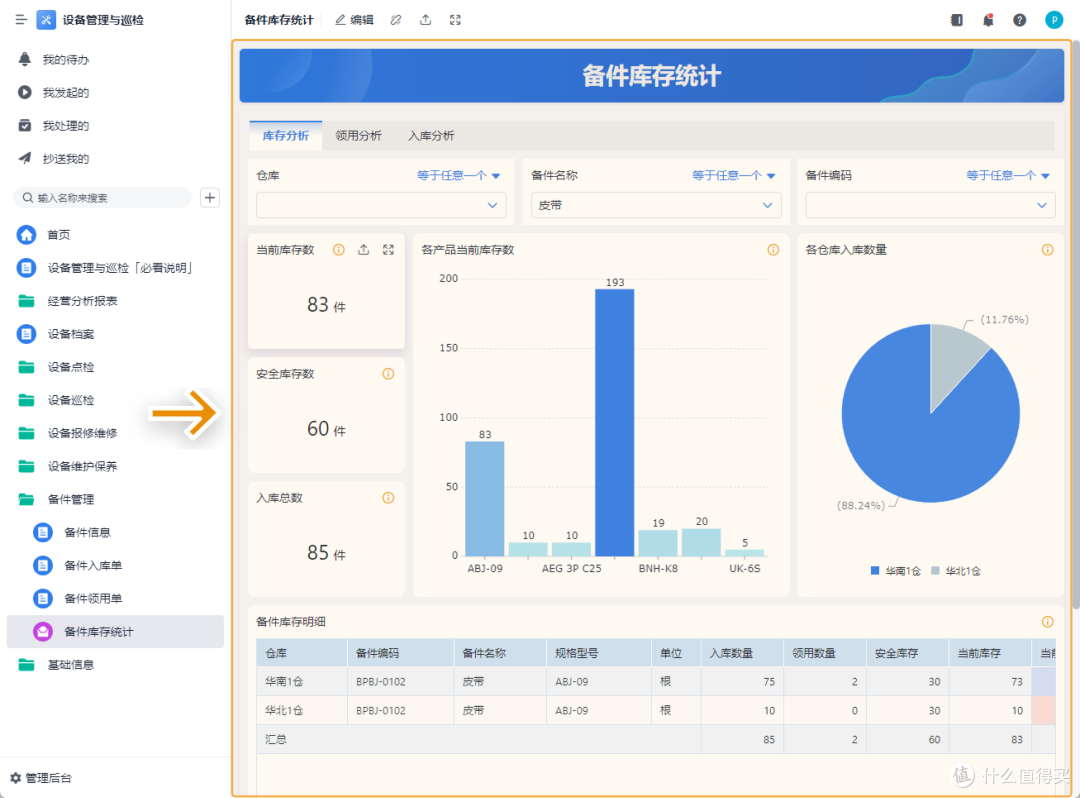Select the 华南1仓 table row cell
This screenshot has height=798, width=1080.
(302, 682)
